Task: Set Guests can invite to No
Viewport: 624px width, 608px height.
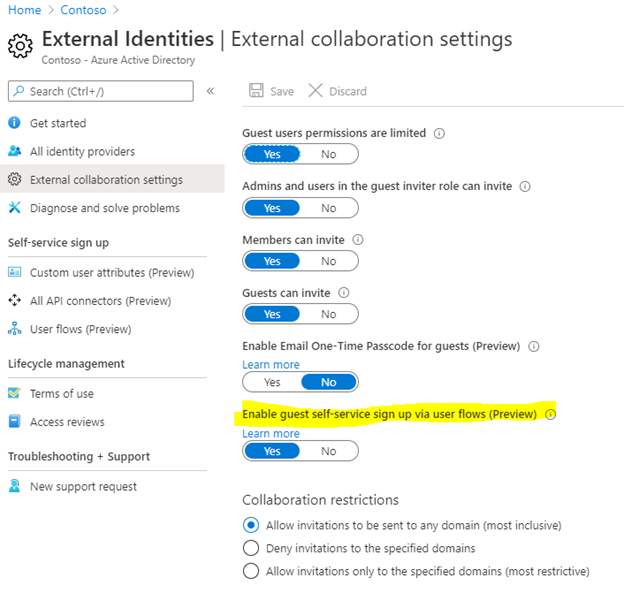Action: 329,314
